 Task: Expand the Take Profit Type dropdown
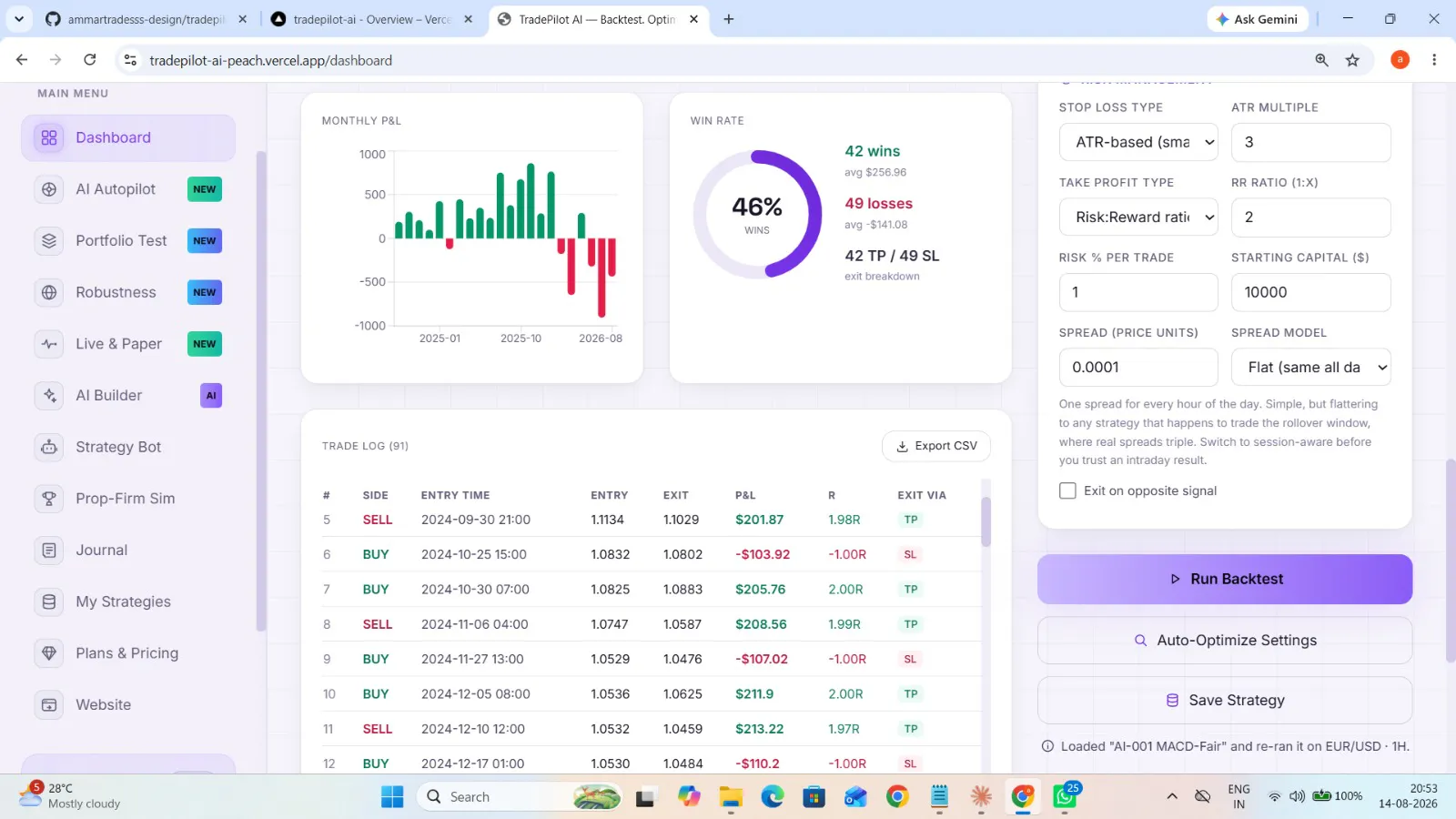coord(1138,217)
